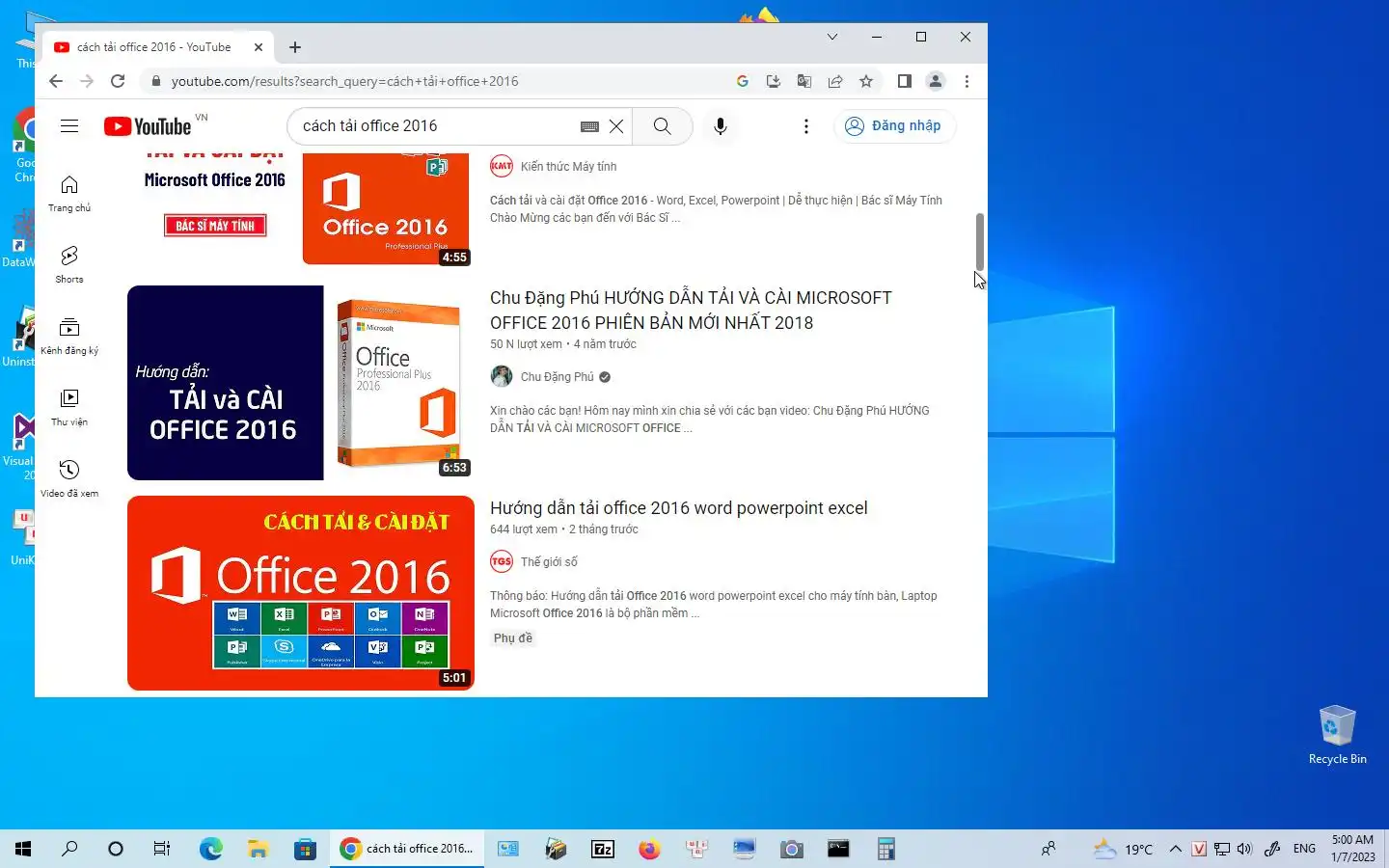The image size is (1389, 868).
Task: Open Chu Đặng Phú channel name
Action: pyautogui.click(x=558, y=377)
